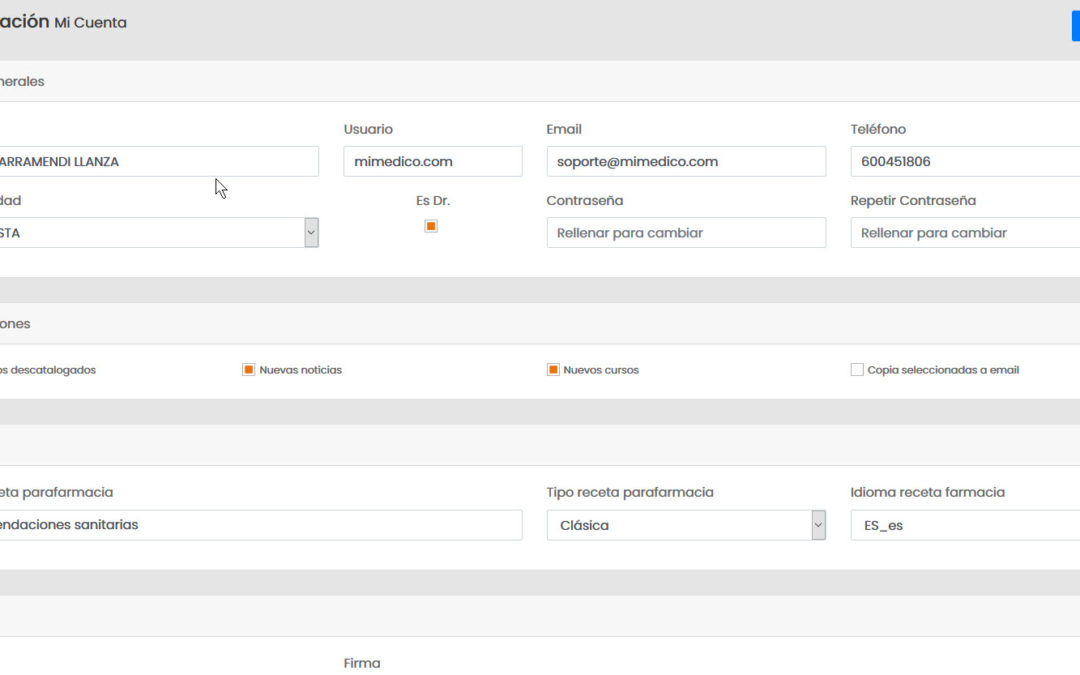The height and width of the screenshot is (675, 1080).
Task: Click the Contraseña password field
Action: click(x=686, y=233)
